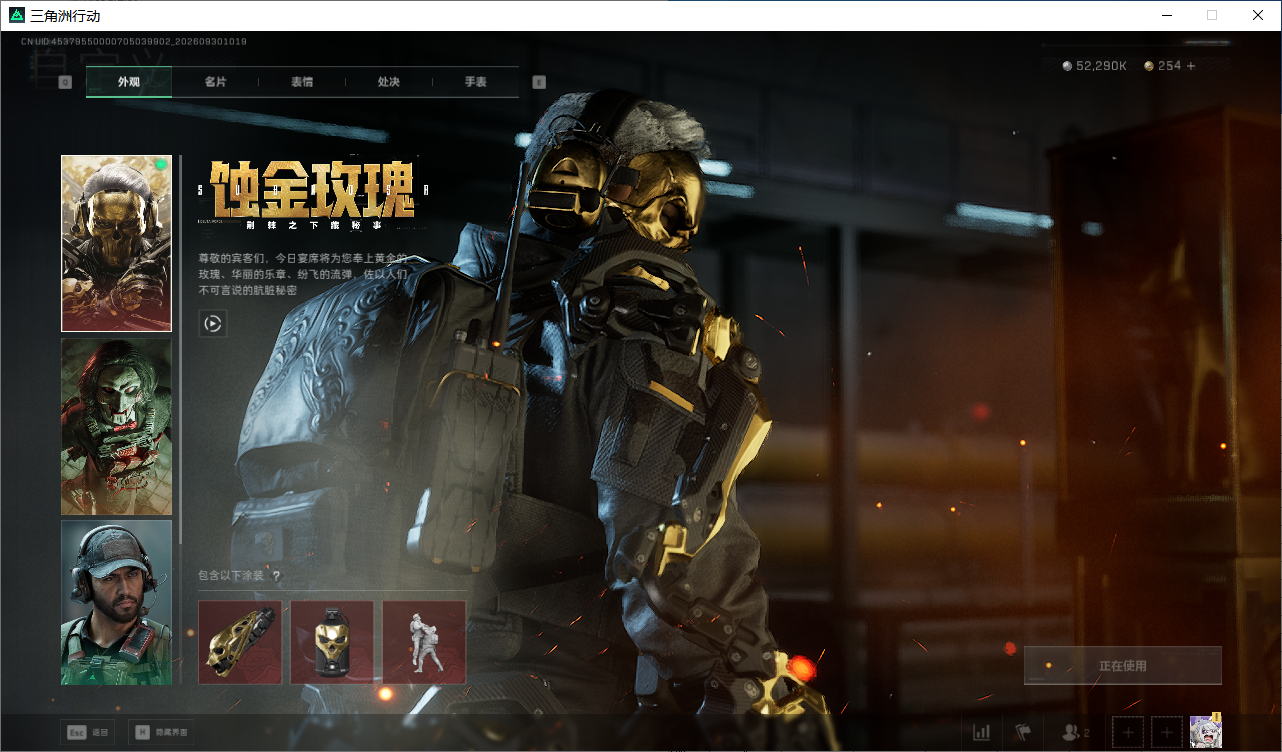Open the statistics bar chart icon
Screen dimensions: 1282x752
click(x=982, y=733)
